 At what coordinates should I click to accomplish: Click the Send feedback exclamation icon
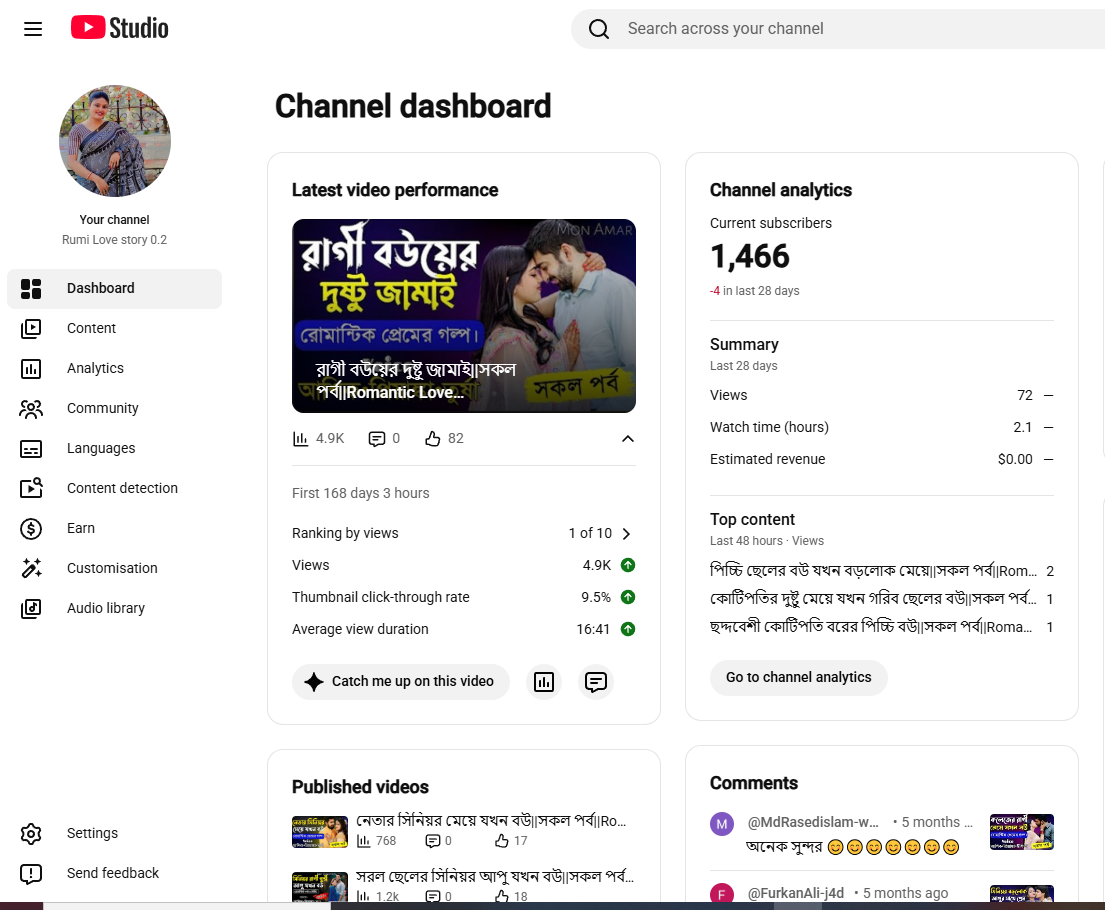pyautogui.click(x=31, y=874)
